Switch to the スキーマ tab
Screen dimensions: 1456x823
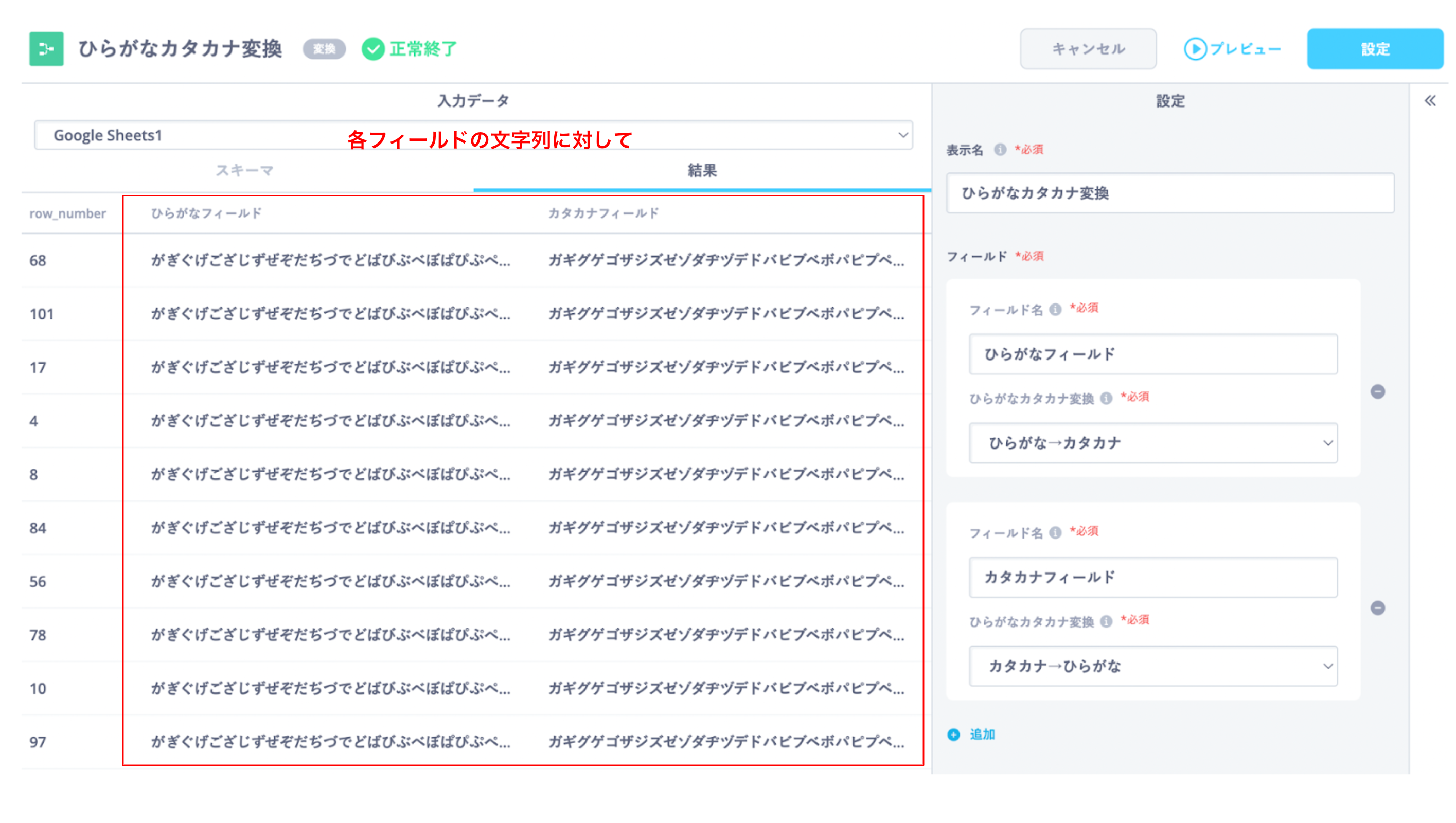pyautogui.click(x=243, y=170)
